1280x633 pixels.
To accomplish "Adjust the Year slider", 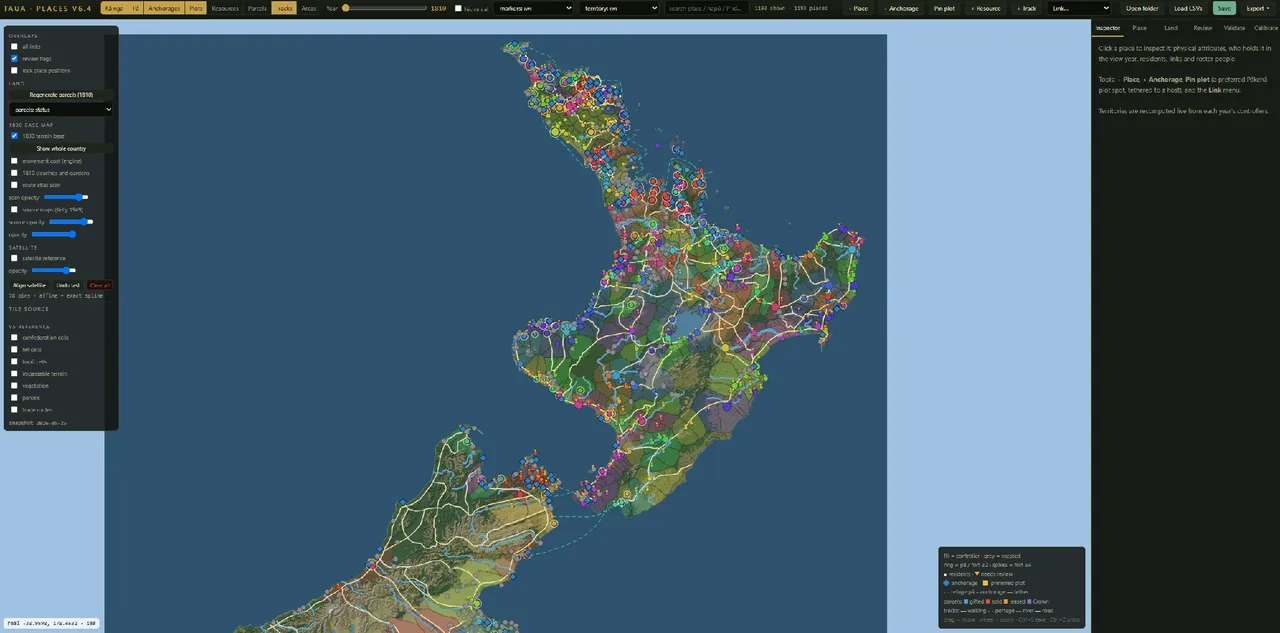I will click(385, 8).
